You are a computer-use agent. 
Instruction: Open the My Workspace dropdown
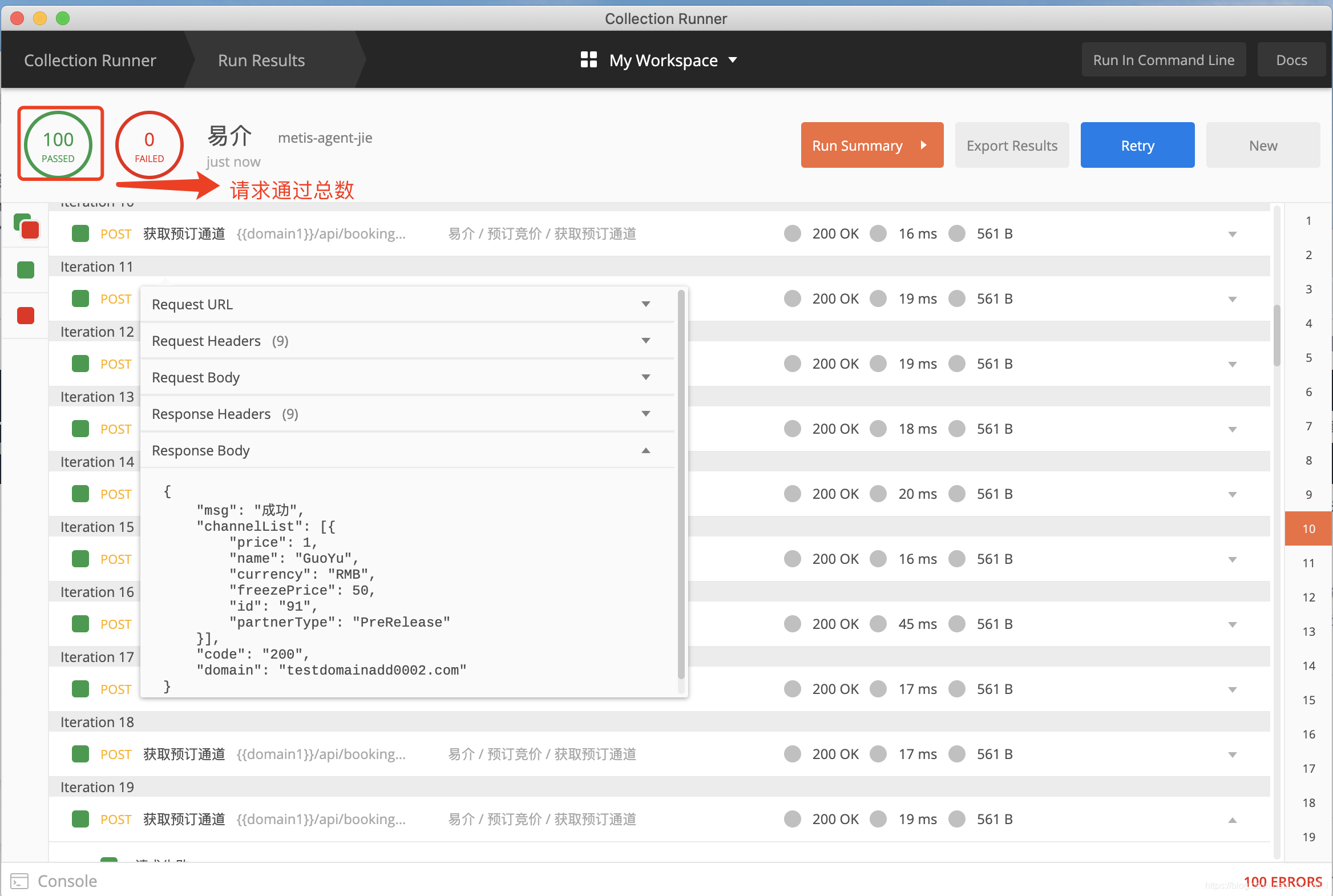coord(734,60)
